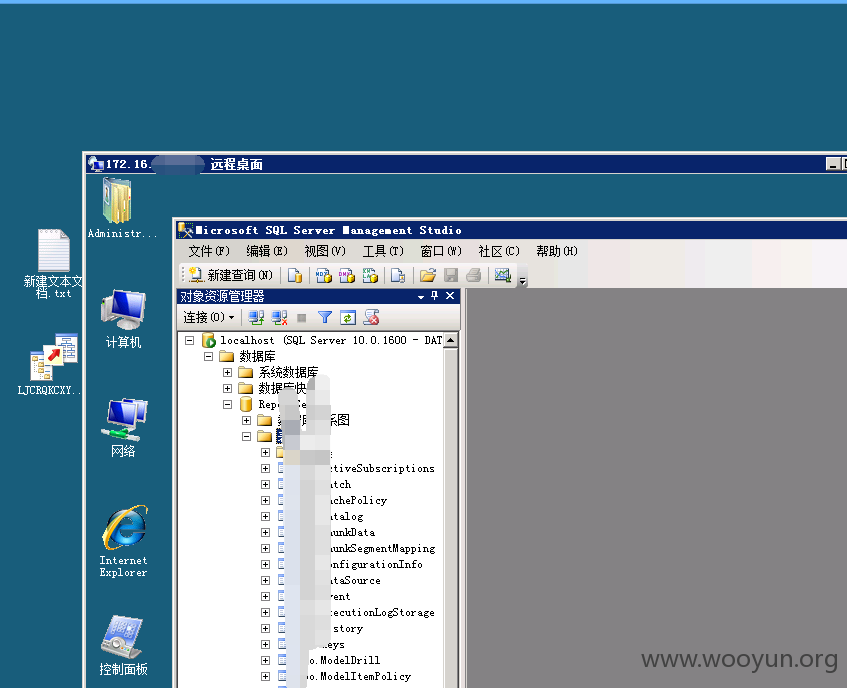Open the 连接(O) dropdown in Object Explorer
The height and width of the screenshot is (688, 847).
pos(209,318)
